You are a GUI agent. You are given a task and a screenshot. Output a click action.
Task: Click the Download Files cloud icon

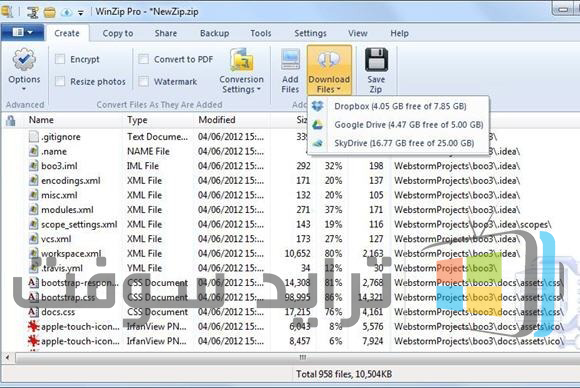[329, 60]
